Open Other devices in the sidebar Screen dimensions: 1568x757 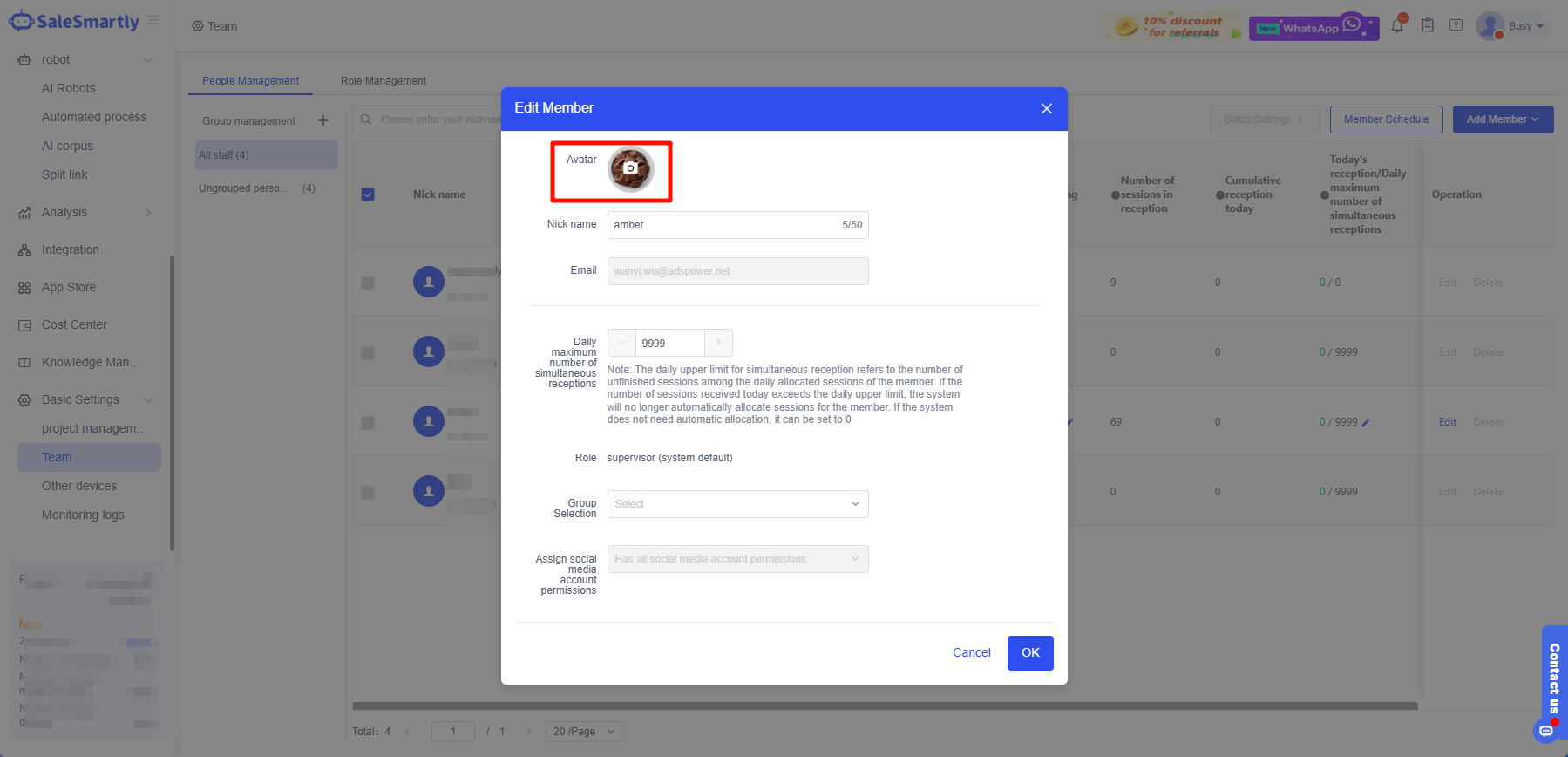[79, 486]
